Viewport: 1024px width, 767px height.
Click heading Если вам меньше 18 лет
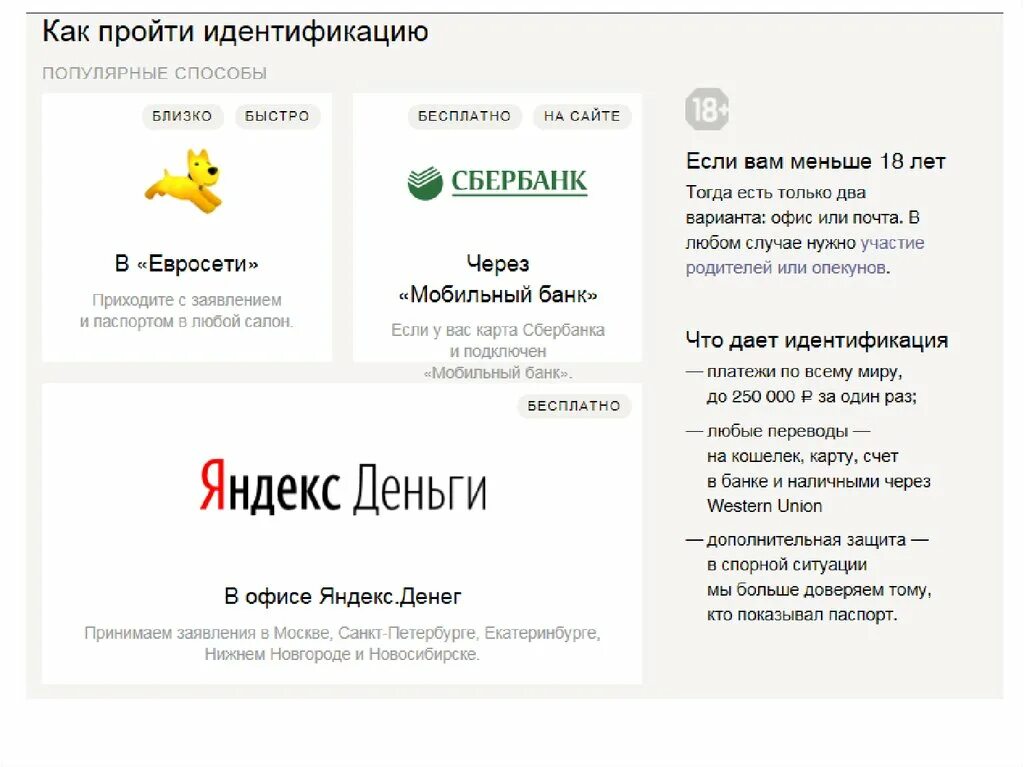(x=816, y=161)
